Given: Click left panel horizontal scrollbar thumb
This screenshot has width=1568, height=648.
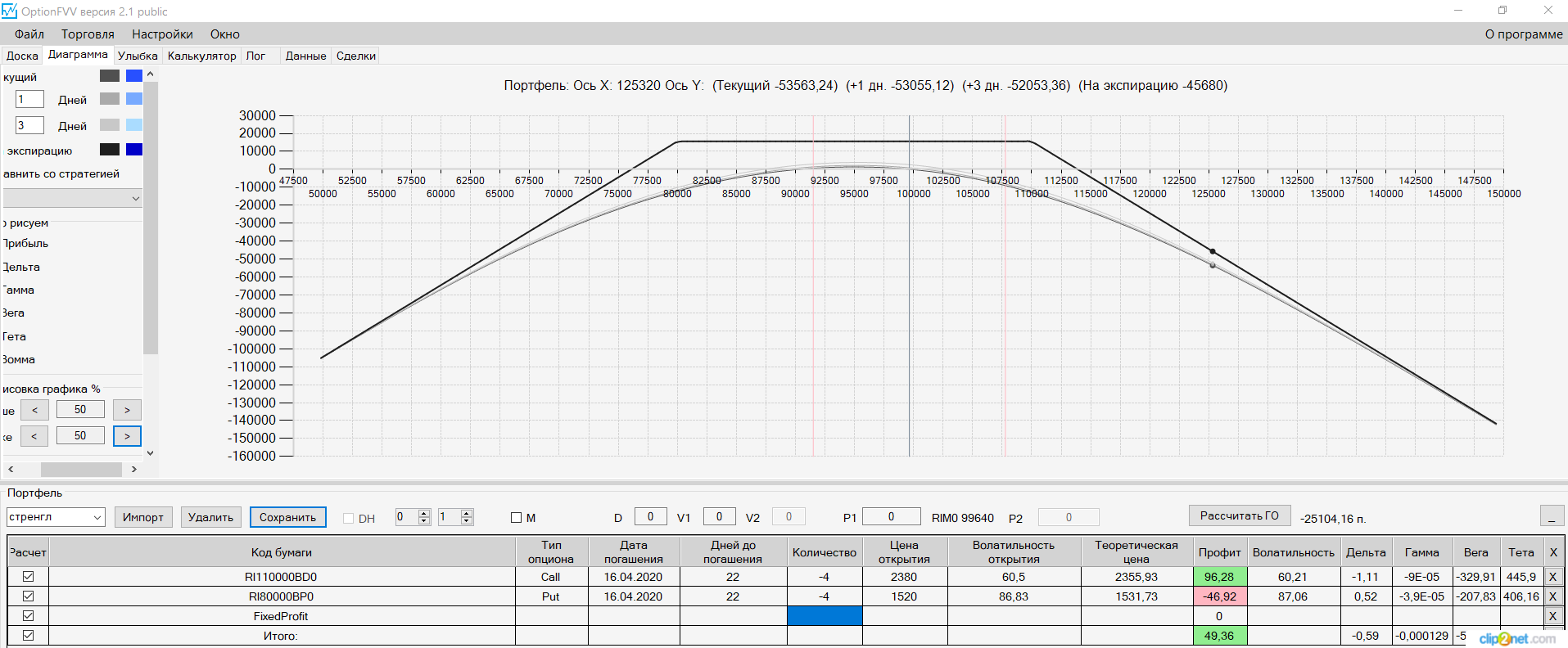Looking at the screenshot, I should click(81, 469).
